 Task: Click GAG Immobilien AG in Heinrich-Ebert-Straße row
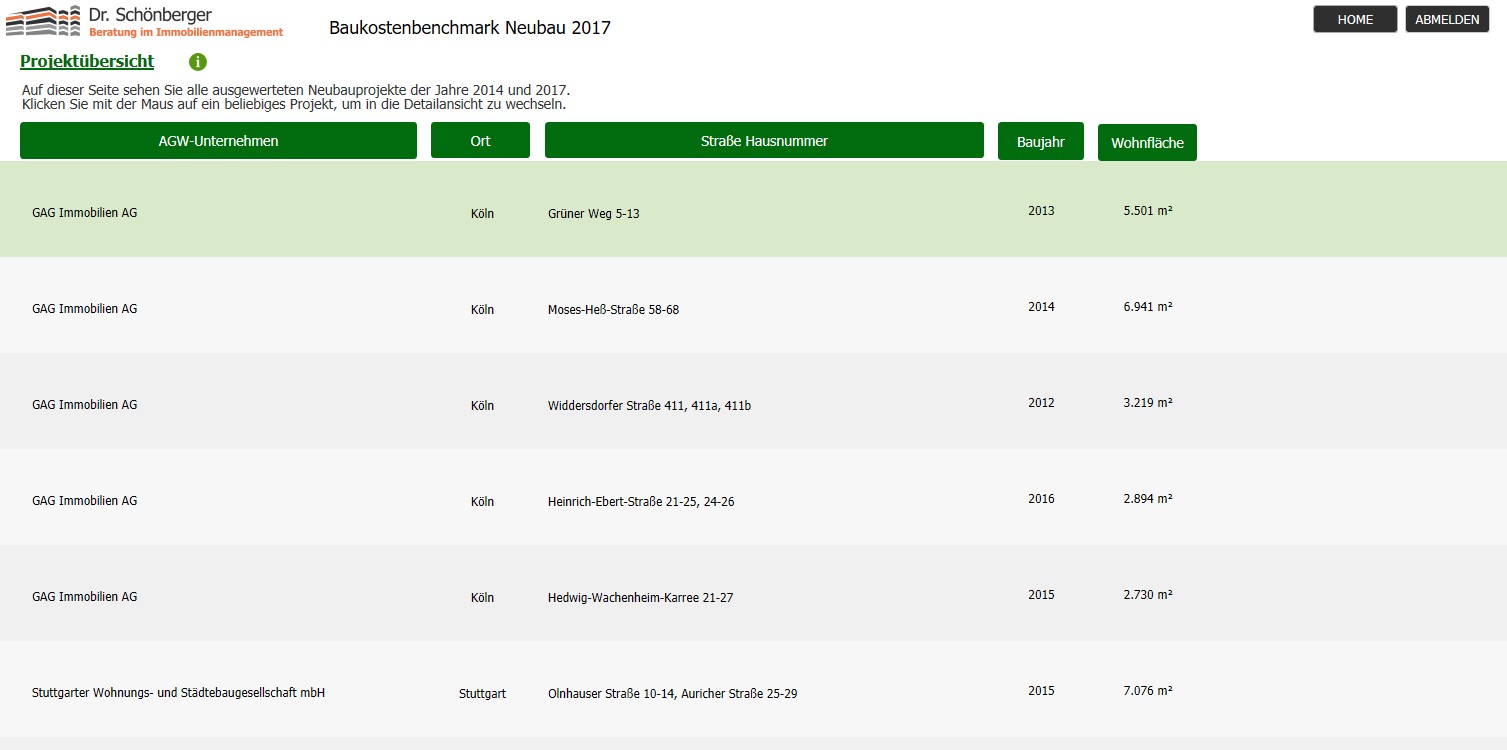(84, 501)
